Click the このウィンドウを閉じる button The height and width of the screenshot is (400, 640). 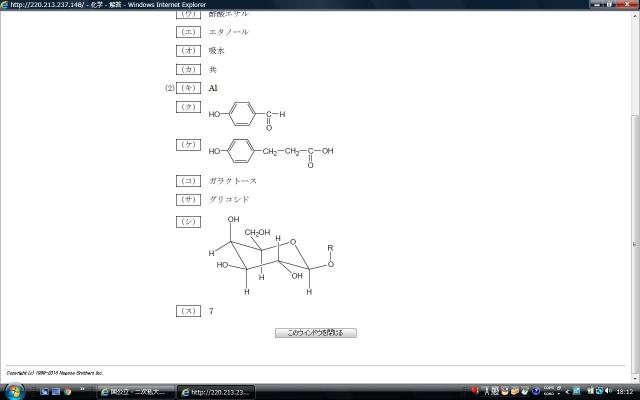pyautogui.click(x=316, y=333)
